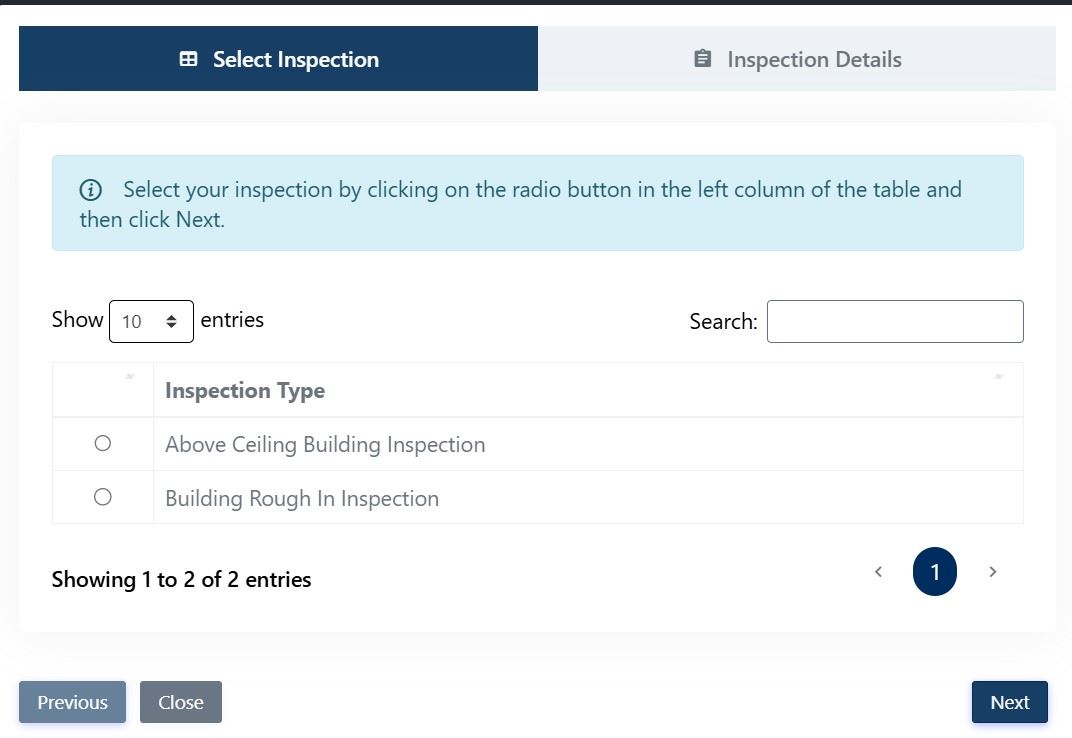Click the Next button

point(1009,702)
